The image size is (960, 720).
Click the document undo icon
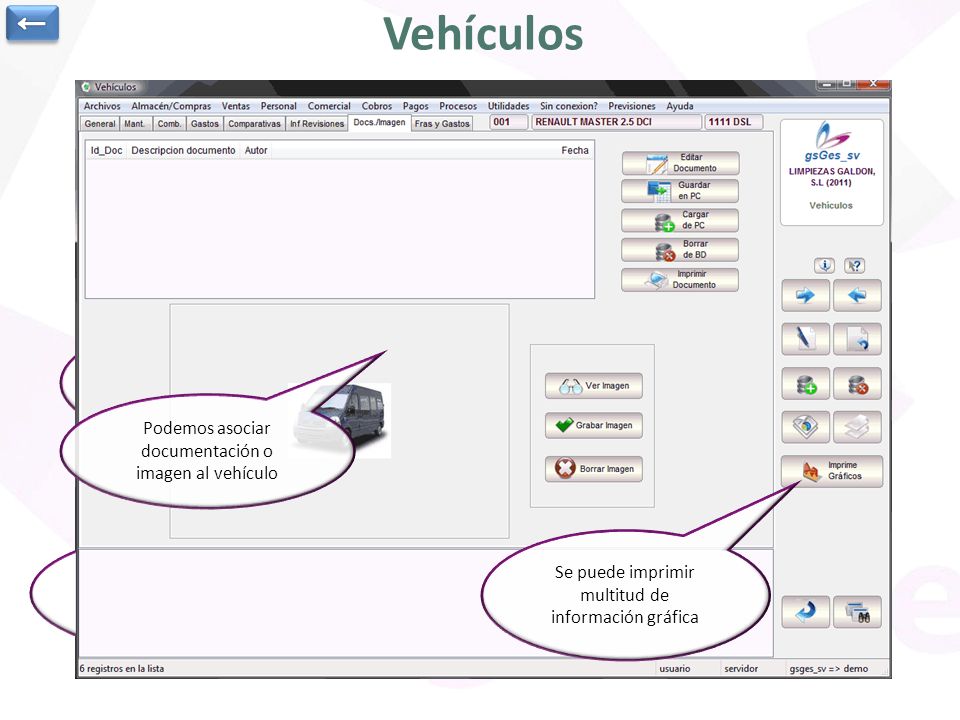(x=857, y=339)
